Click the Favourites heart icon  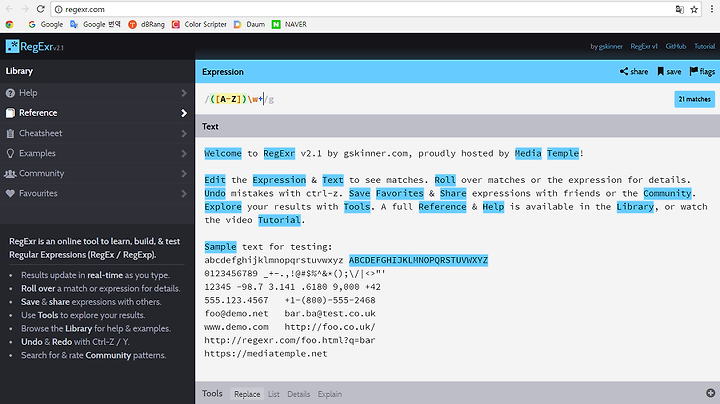click(x=10, y=194)
